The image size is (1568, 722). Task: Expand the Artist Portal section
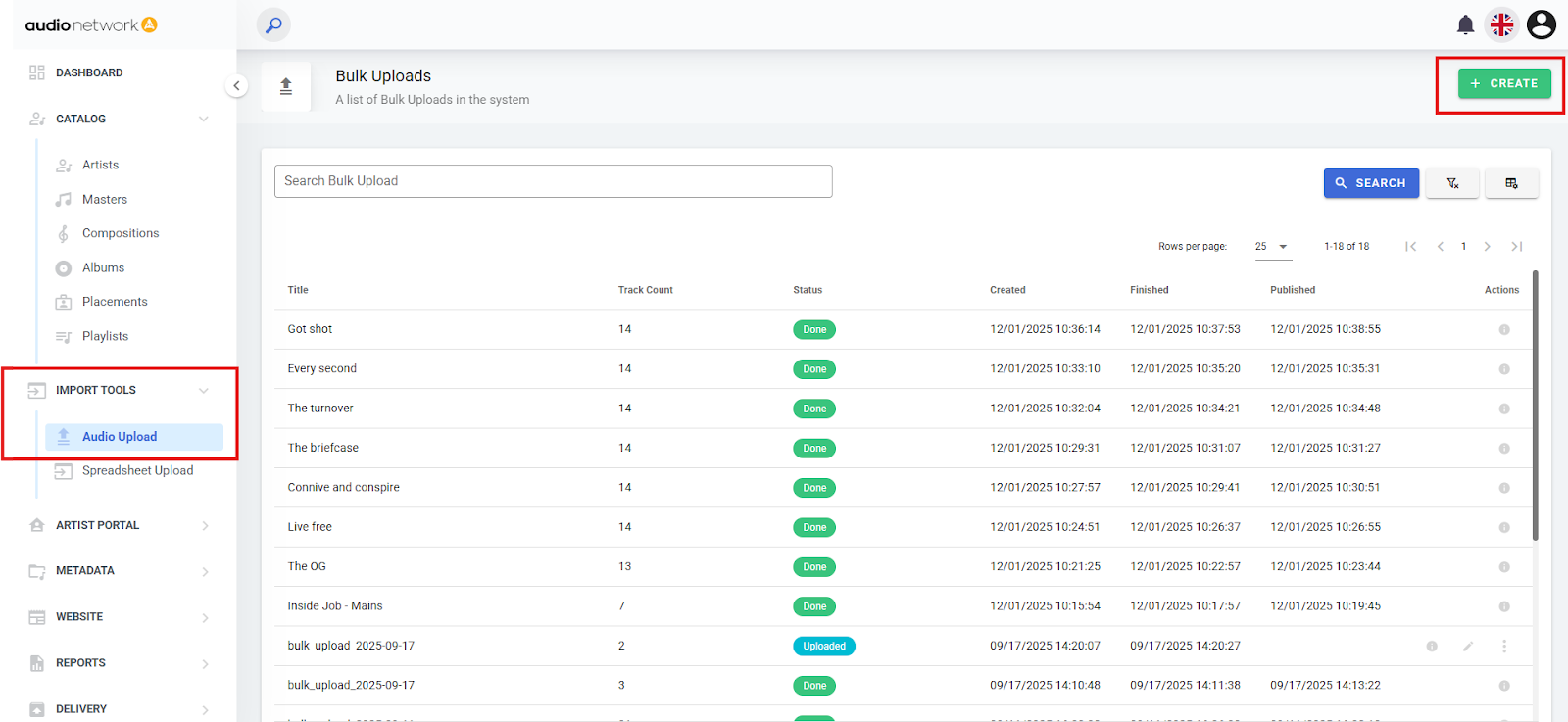[x=205, y=526]
